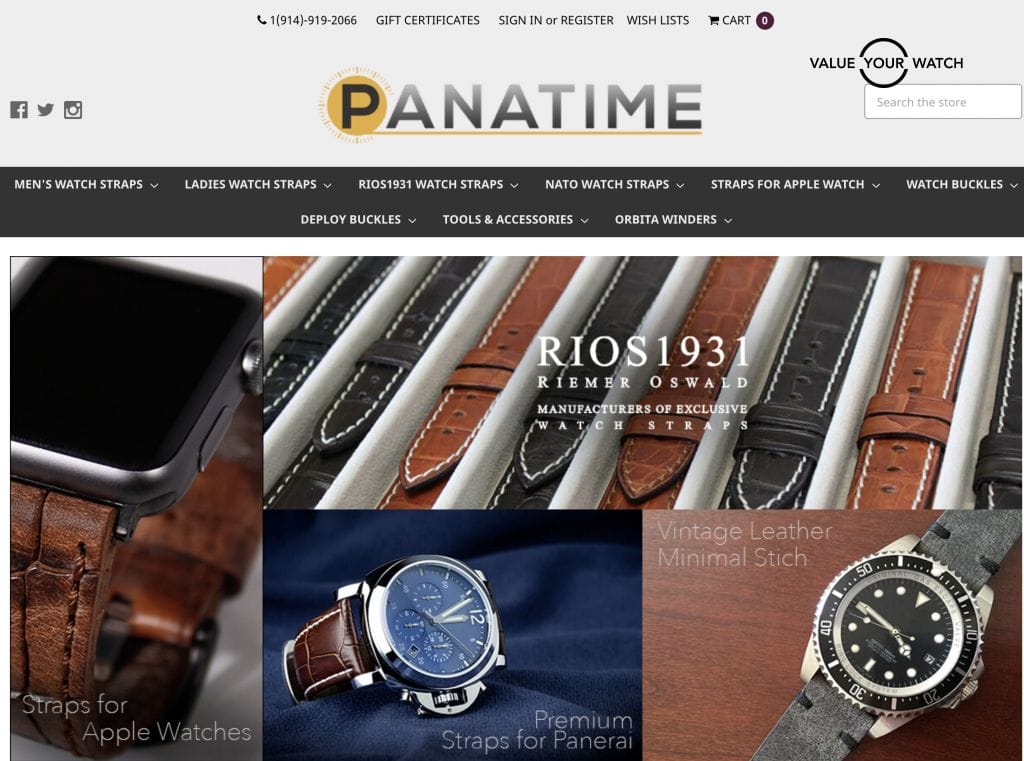Open the Deploy Buckles menu
The height and width of the screenshot is (761, 1024).
pyautogui.click(x=359, y=219)
